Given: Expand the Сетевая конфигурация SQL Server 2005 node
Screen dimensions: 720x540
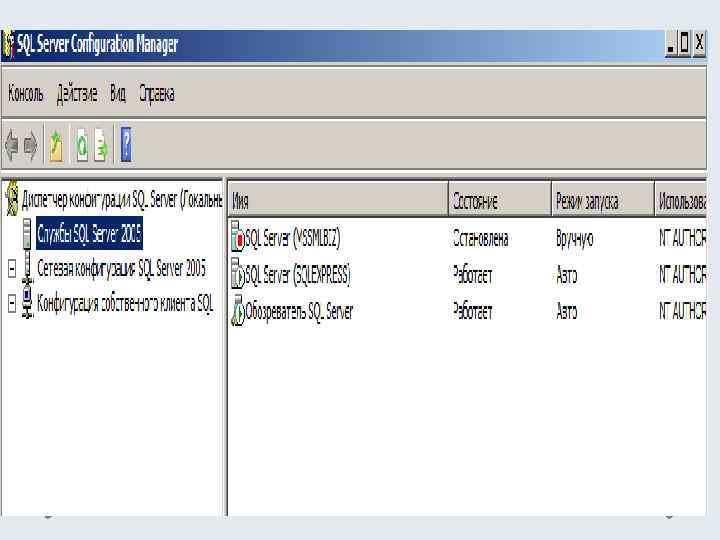Looking at the screenshot, I should [12, 269].
